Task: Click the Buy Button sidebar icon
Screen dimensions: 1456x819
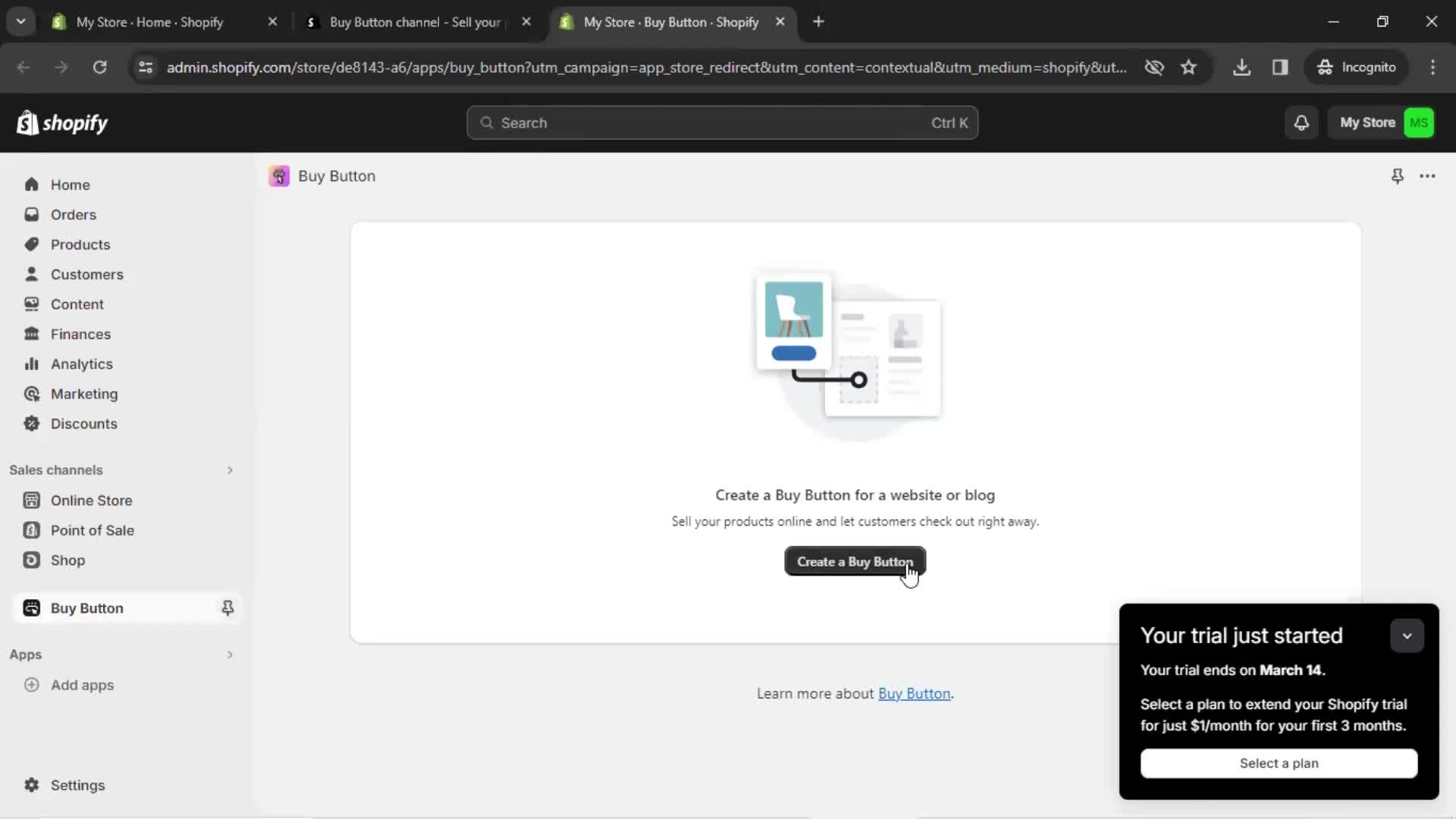Action: 31,608
